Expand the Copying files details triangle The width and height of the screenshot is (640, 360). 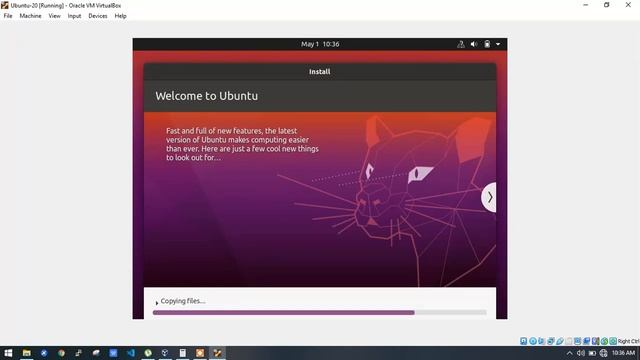click(157, 303)
